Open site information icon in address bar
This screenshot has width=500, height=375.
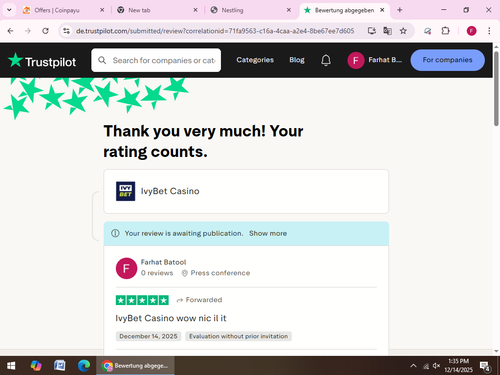click(x=66, y=31)
